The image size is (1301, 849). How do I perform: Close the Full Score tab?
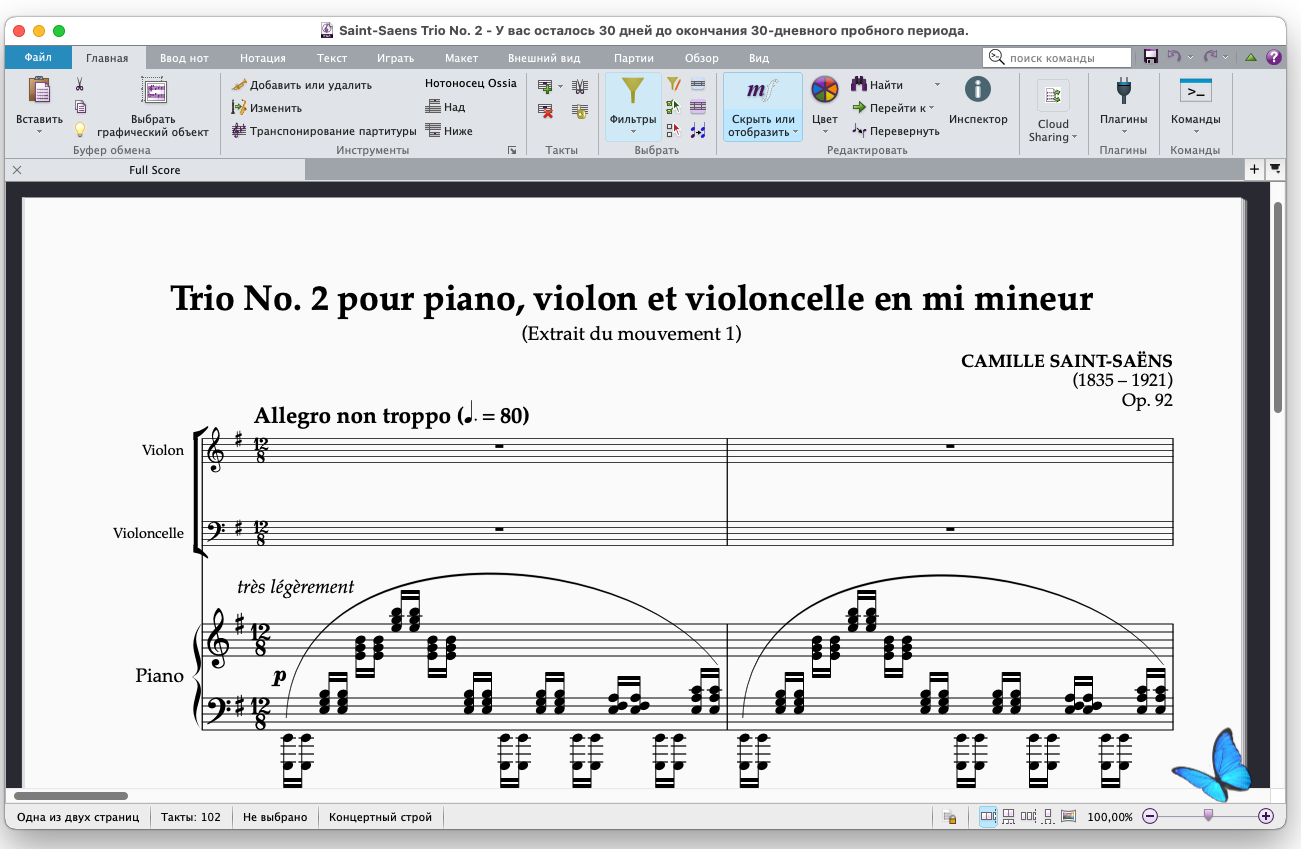(17, 170)
